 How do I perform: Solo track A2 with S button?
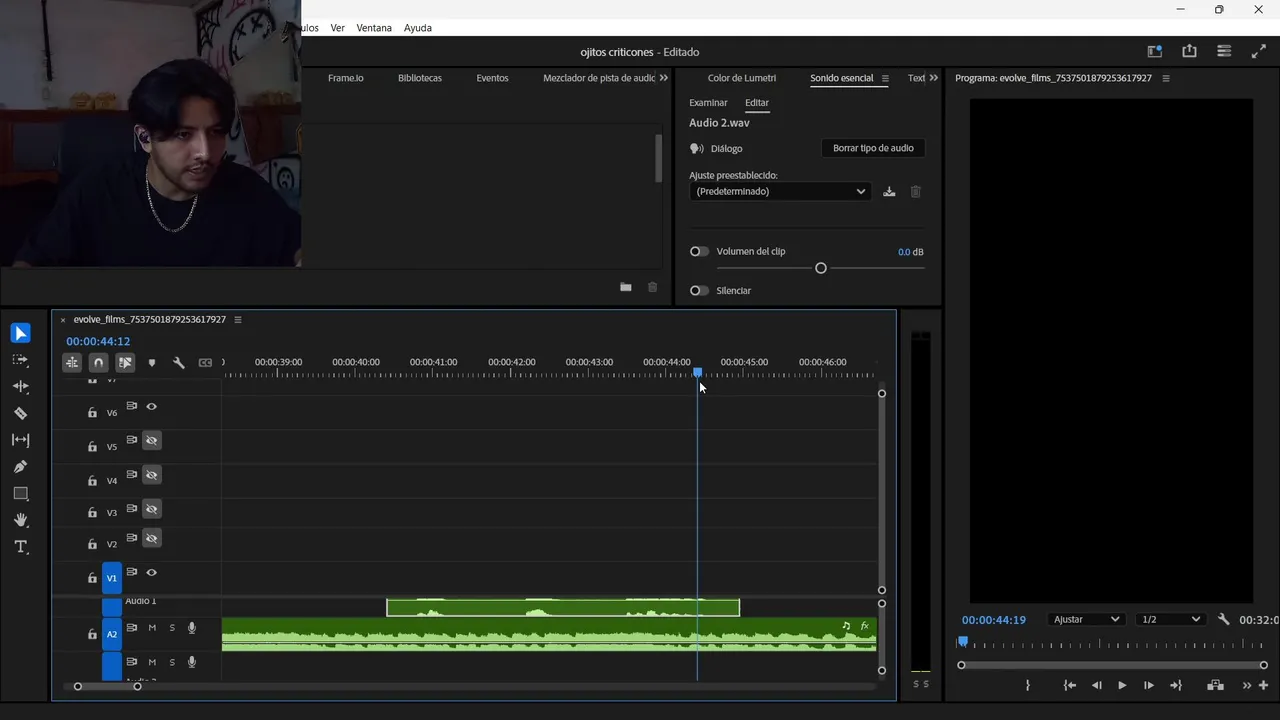click(172, 628)
